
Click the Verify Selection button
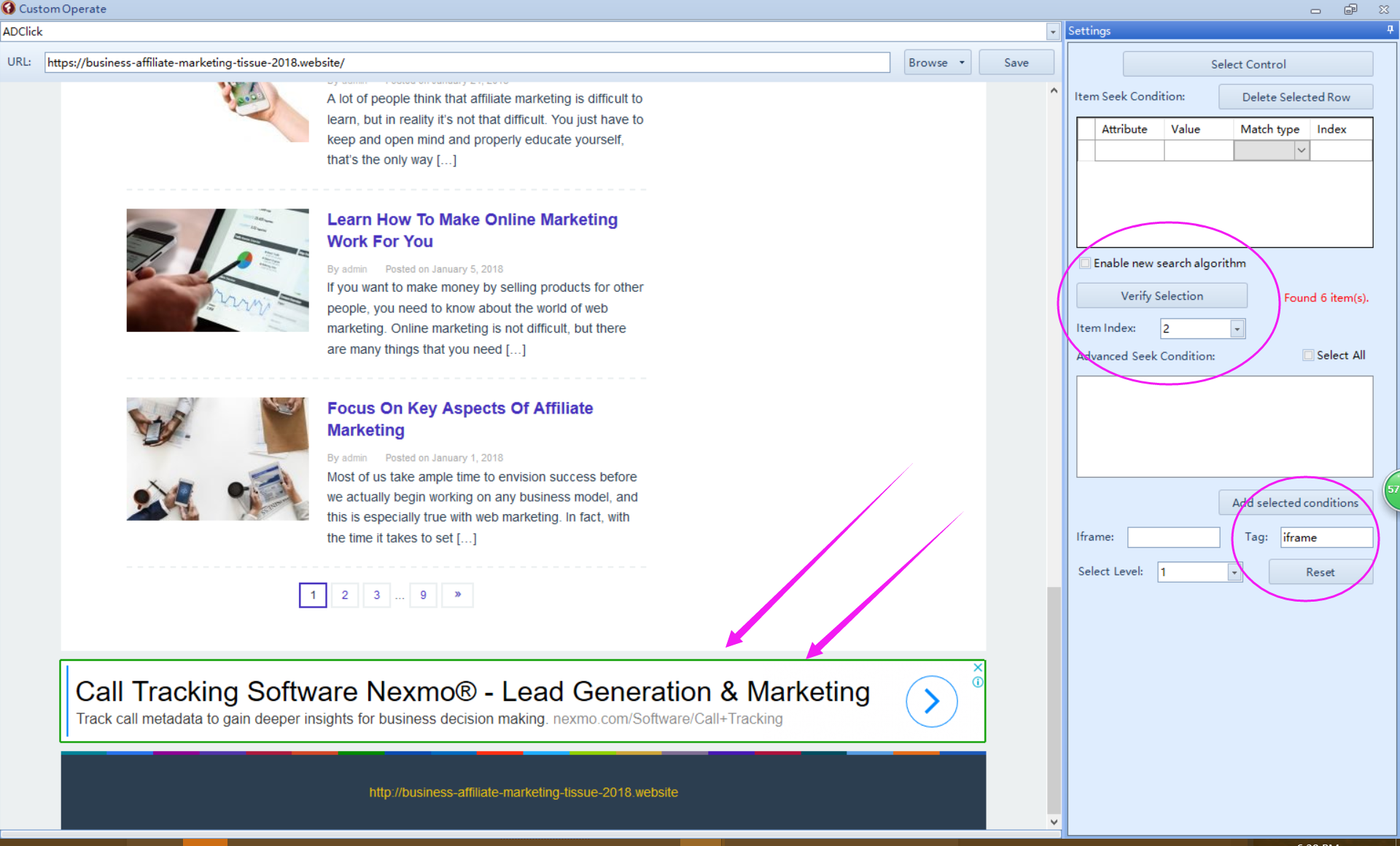[x=1162, y=296]
